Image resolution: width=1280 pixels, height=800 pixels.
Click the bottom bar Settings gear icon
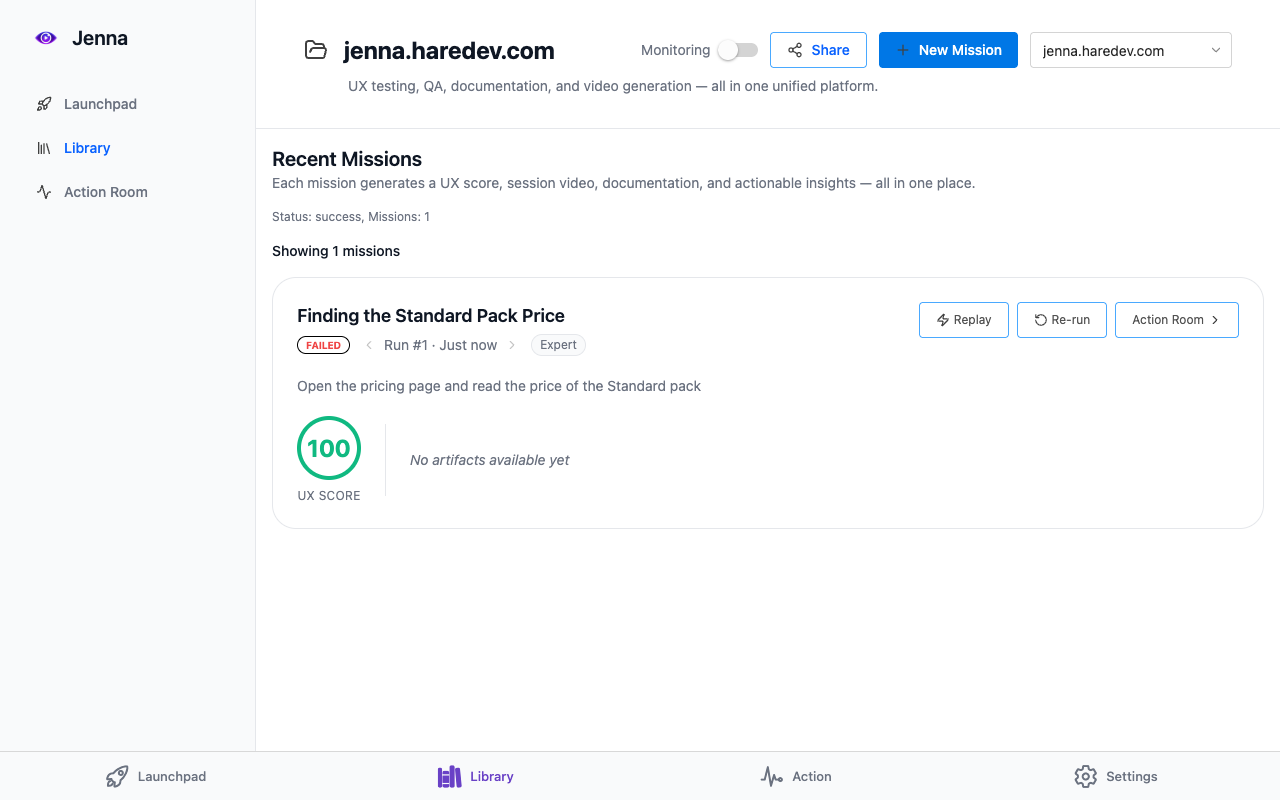tap(1086, 776)
